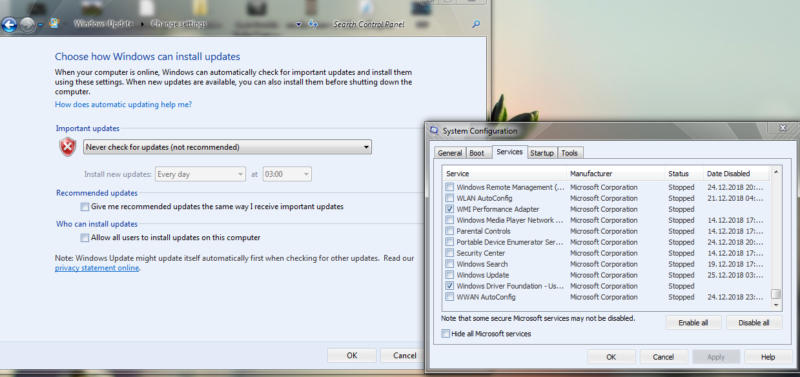Click Help in System Configuration
The image size is (800, 377).
coord(768,357)
